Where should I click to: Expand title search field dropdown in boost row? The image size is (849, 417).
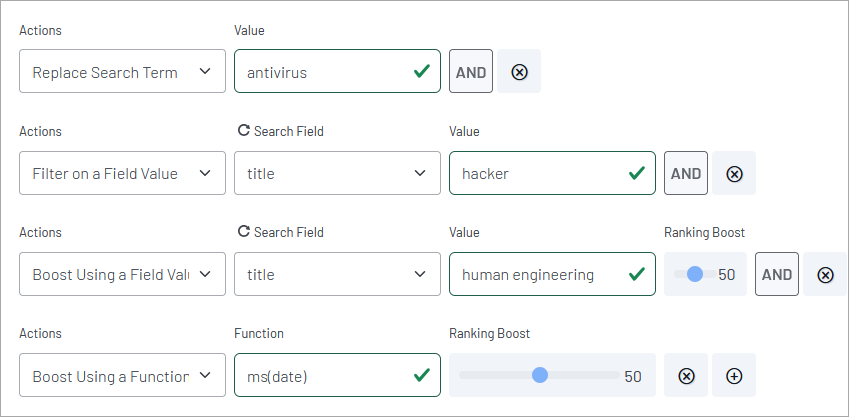[x=337, y=274]
